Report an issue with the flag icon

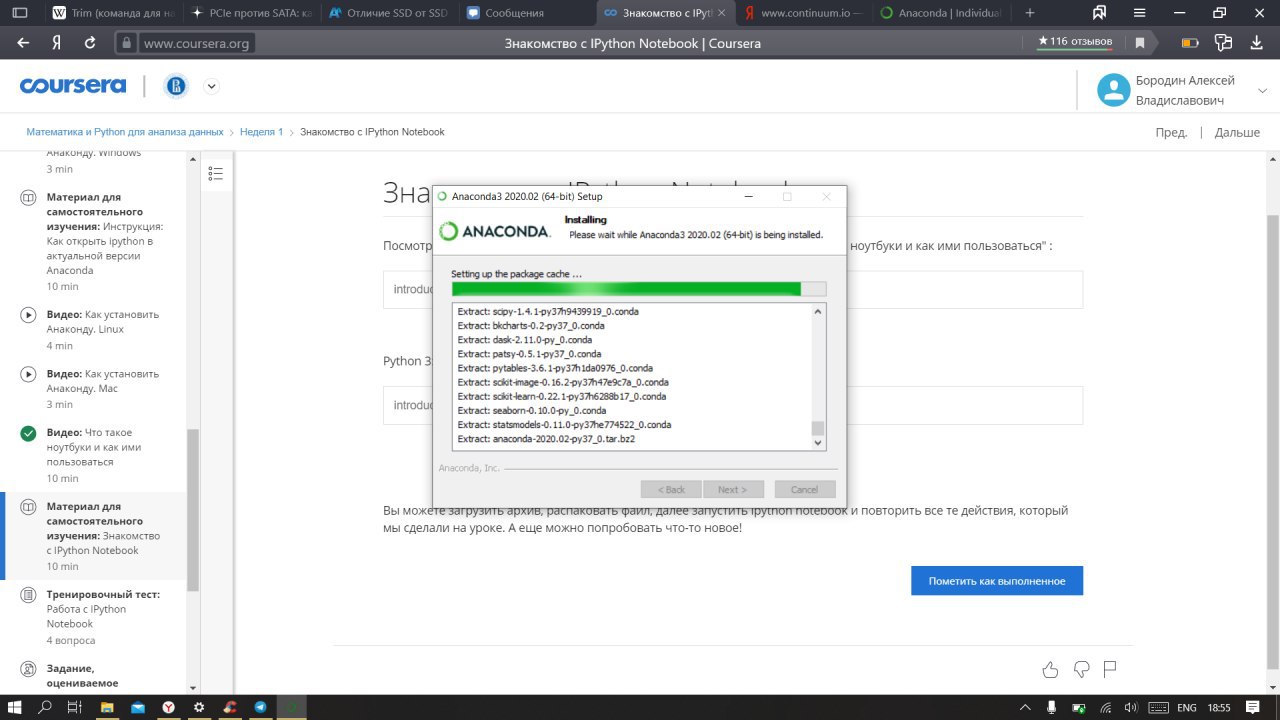pos(1110,669)
